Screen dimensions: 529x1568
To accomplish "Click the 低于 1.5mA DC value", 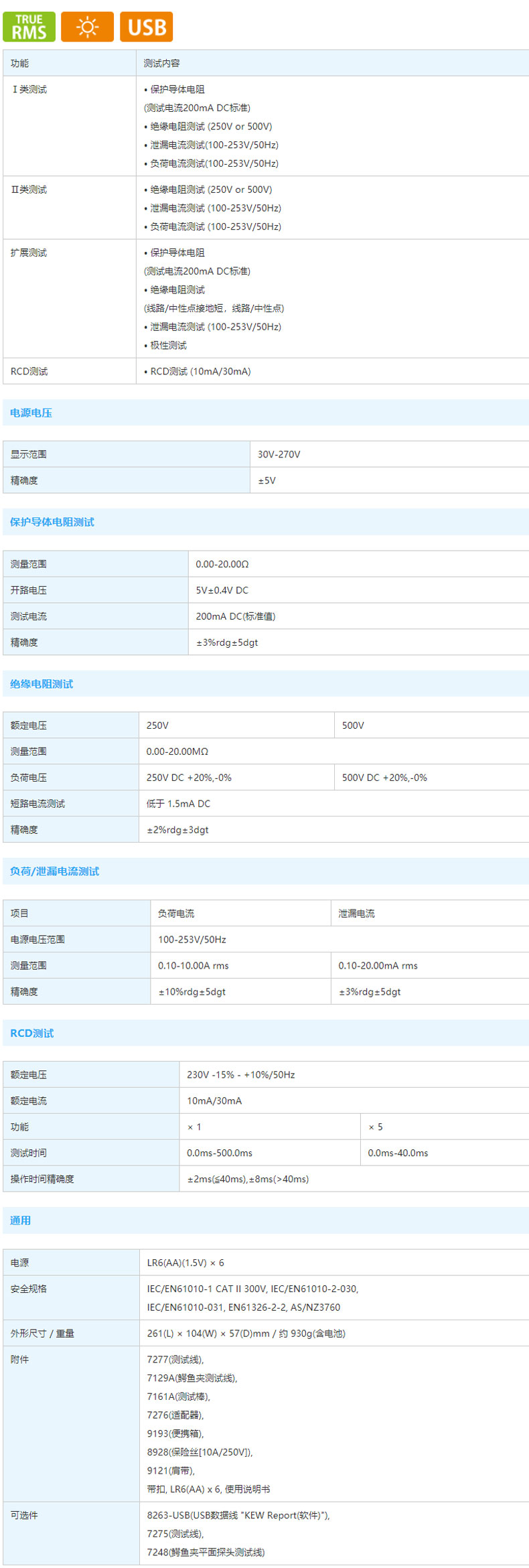I will click(178, 803).
